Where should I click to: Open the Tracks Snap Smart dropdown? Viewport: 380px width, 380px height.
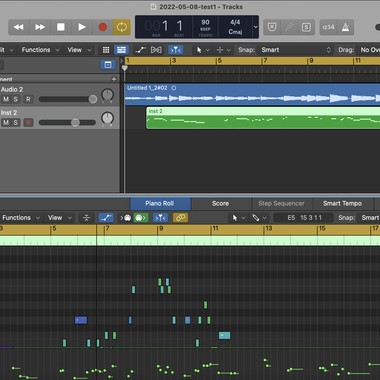pyautogui.click(x=295, y=50)
